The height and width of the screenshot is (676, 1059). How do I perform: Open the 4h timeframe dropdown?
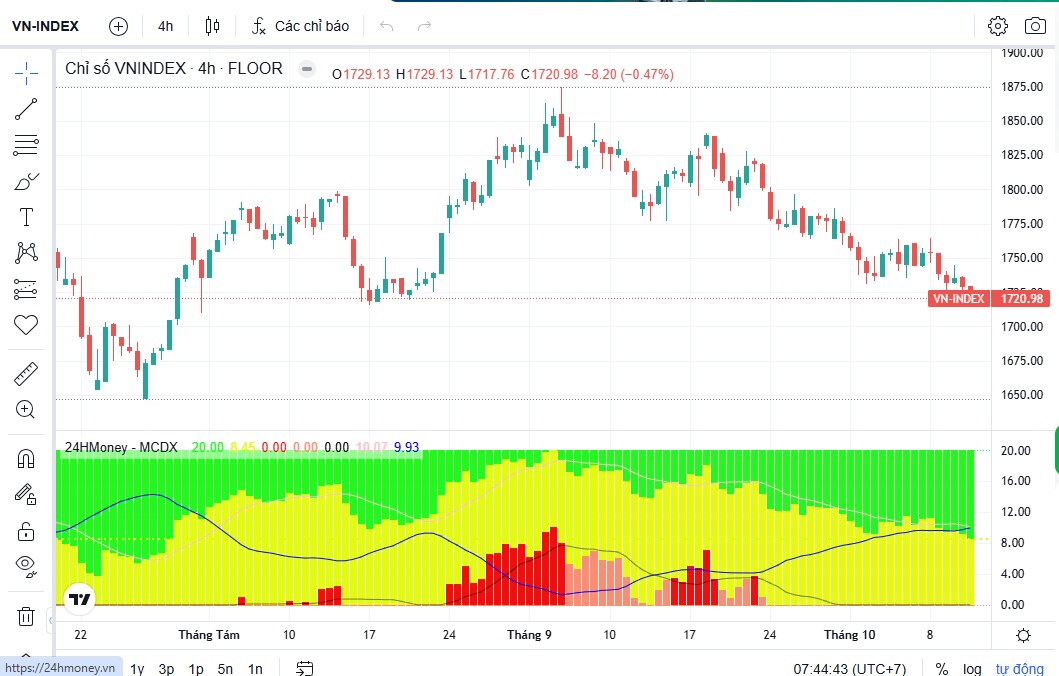click(165, 26)
